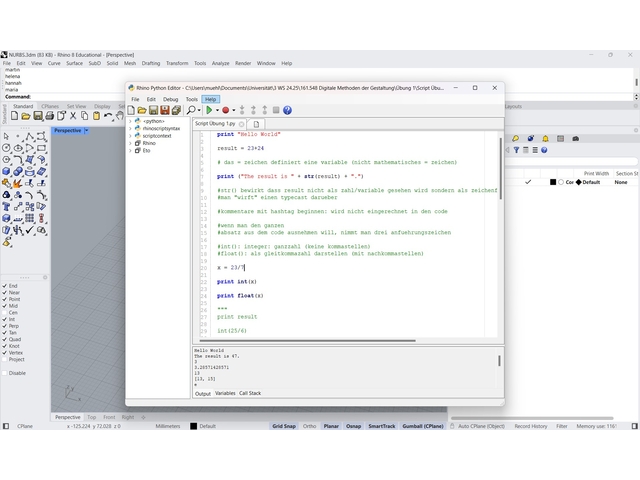Click the lightbulb panel icon

point(516,139)
